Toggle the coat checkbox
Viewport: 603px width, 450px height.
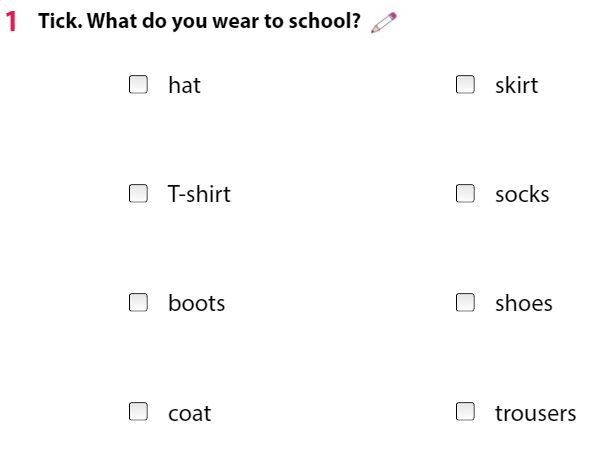pos(138,411)
